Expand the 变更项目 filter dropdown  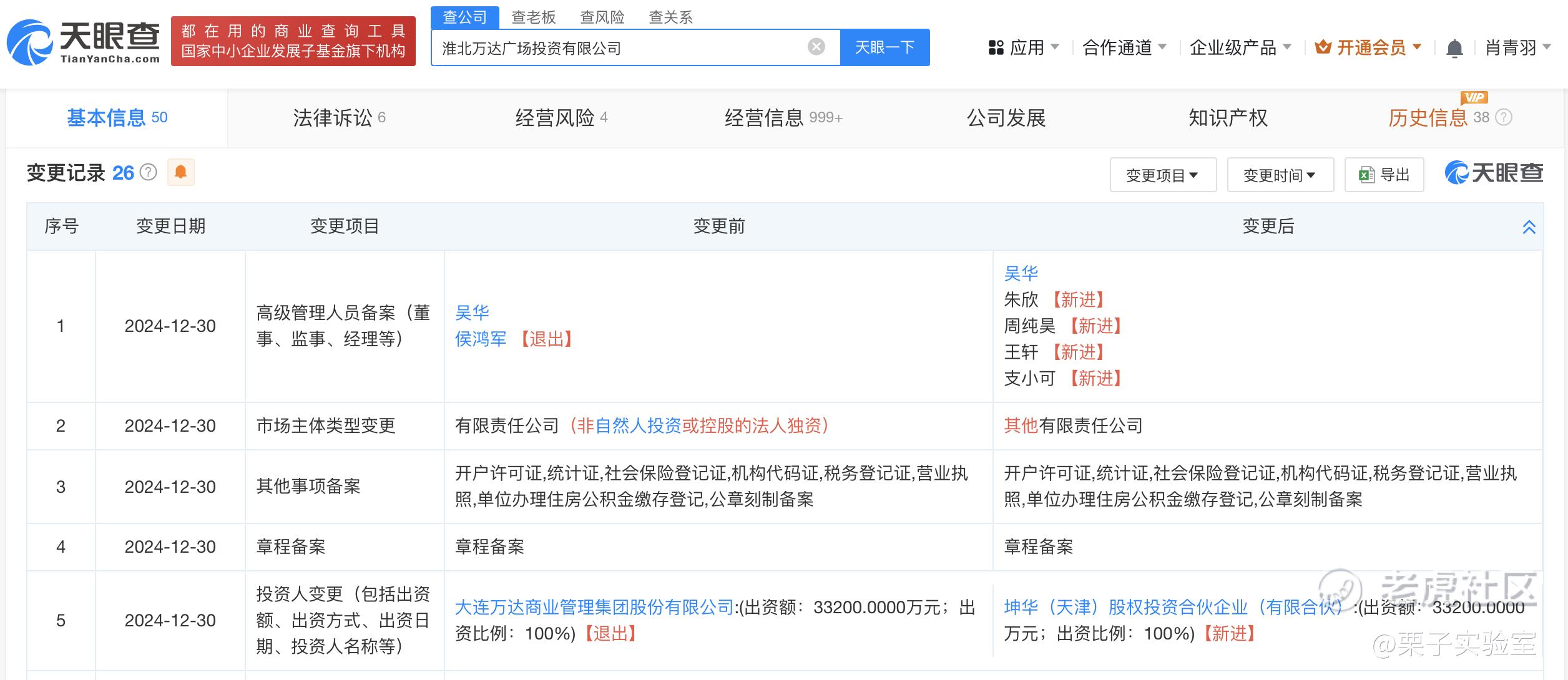(1162, 175)
